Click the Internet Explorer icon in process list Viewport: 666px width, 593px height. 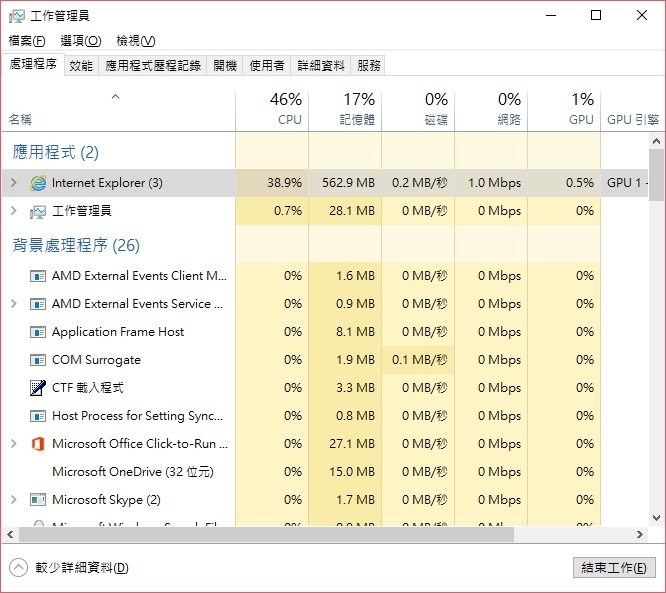click(38, 183)
